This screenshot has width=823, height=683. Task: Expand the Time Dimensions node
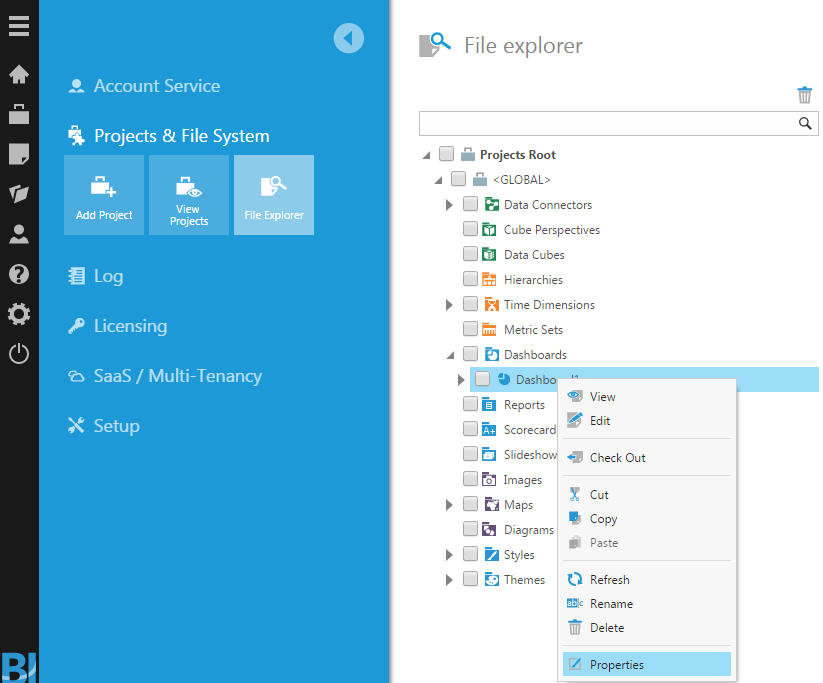[x=449, y=305]
